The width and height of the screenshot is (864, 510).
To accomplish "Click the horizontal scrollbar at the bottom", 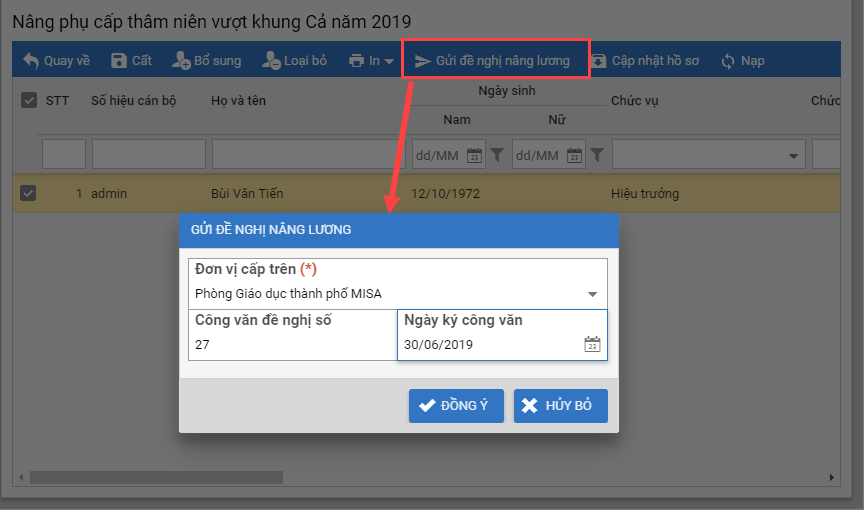I will pyautogui.click(x=155, y=478).
